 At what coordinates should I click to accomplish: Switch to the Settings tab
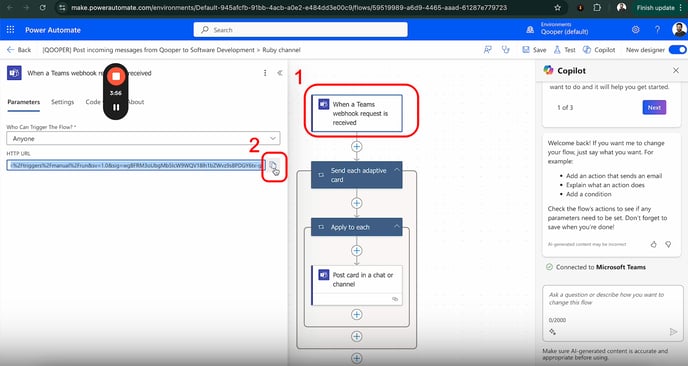62,102
